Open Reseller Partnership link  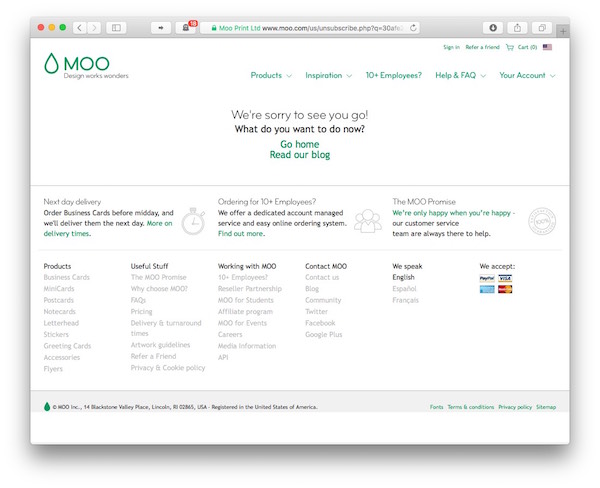point(250,289)
